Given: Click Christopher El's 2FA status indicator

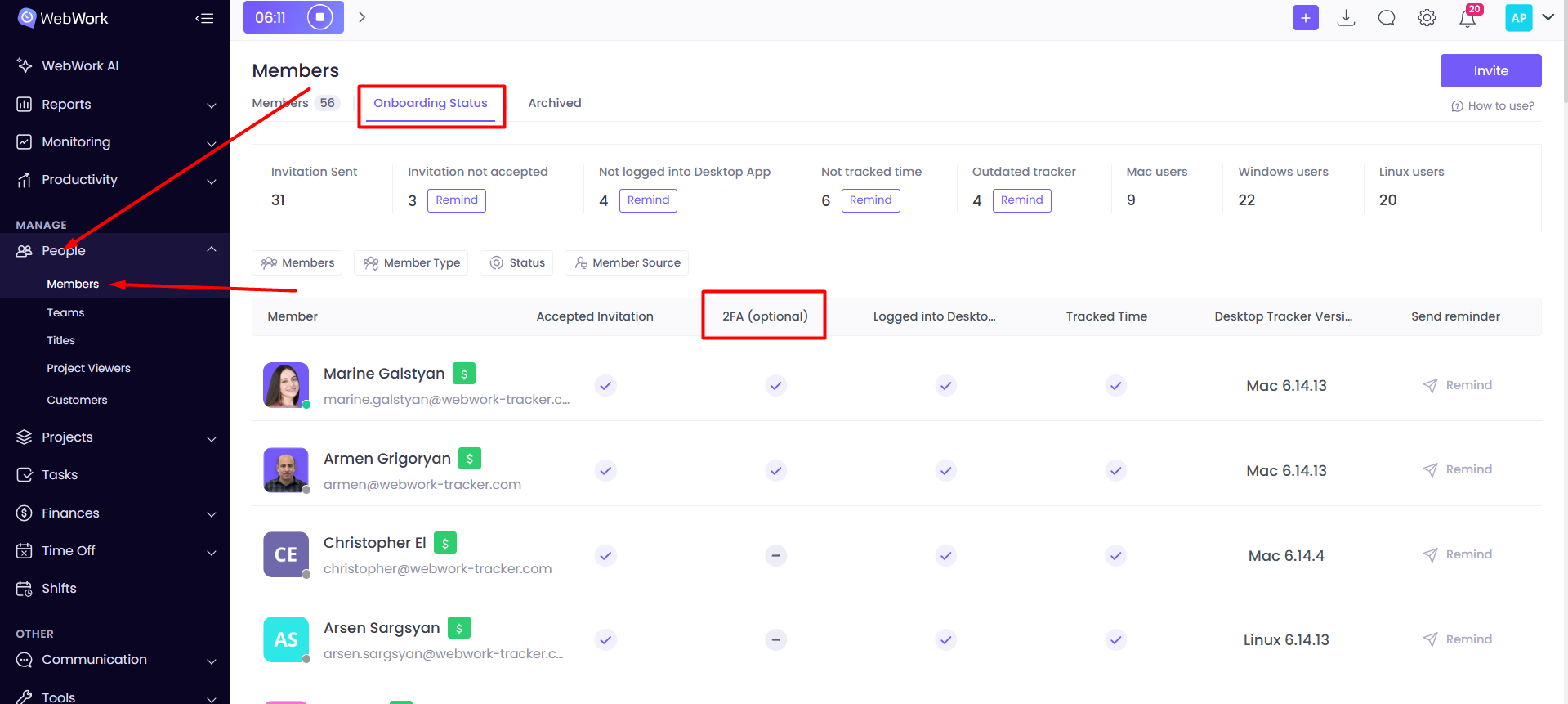Looking at the screenshot, I should tap(775, 555).
